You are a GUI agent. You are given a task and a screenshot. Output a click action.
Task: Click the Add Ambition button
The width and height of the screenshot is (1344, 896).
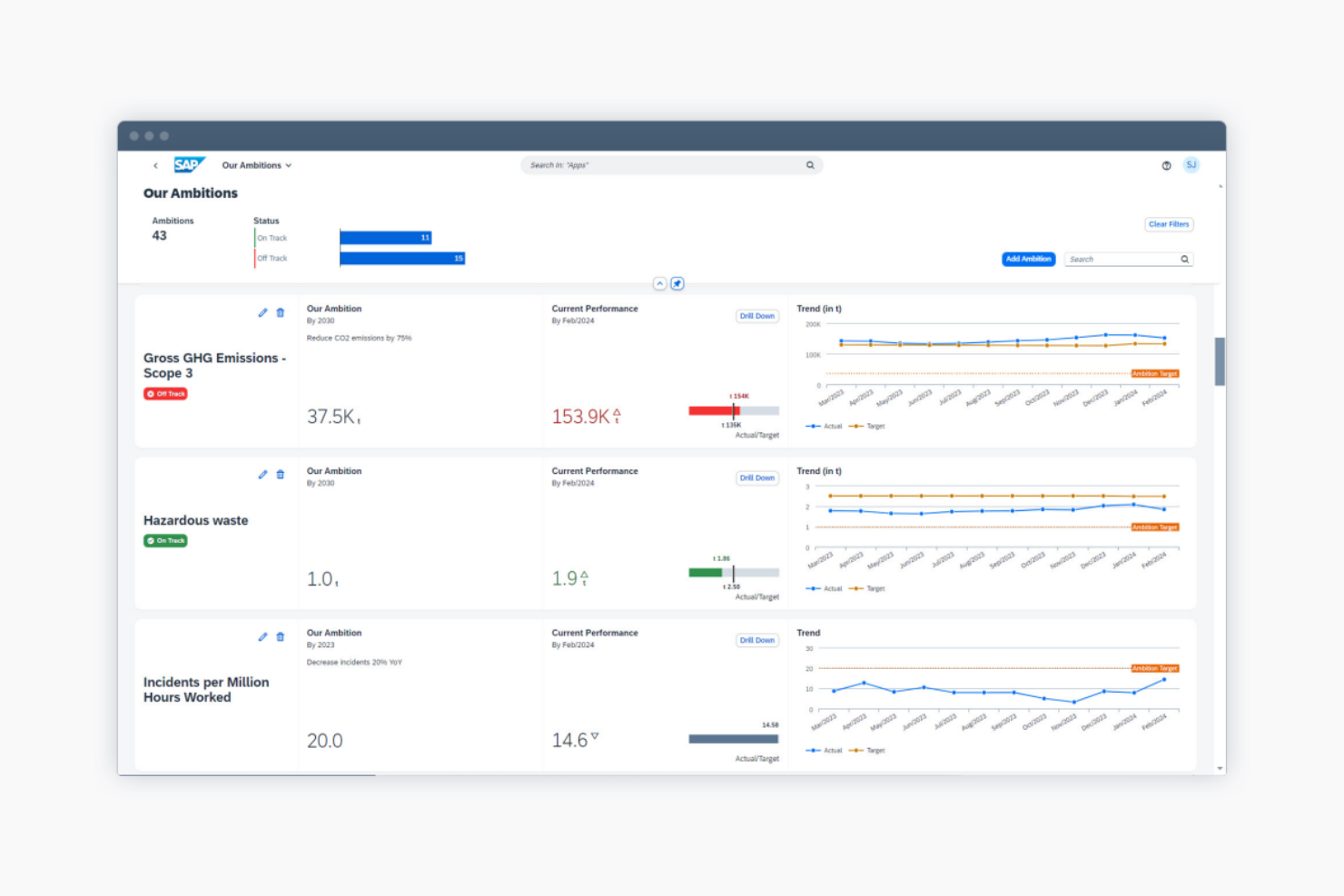tap(1028, 259)
